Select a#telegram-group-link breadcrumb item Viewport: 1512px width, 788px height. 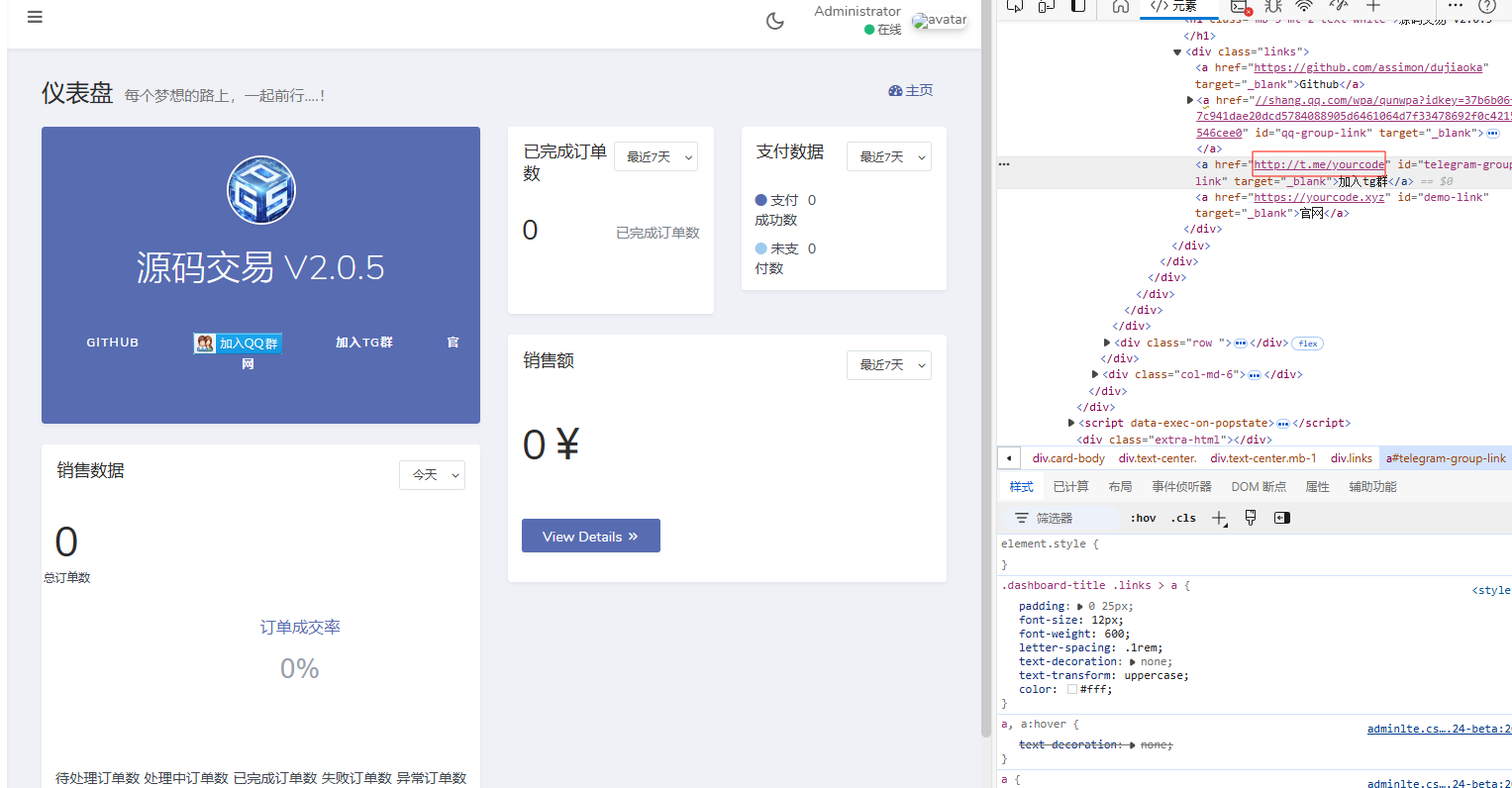1446,458
